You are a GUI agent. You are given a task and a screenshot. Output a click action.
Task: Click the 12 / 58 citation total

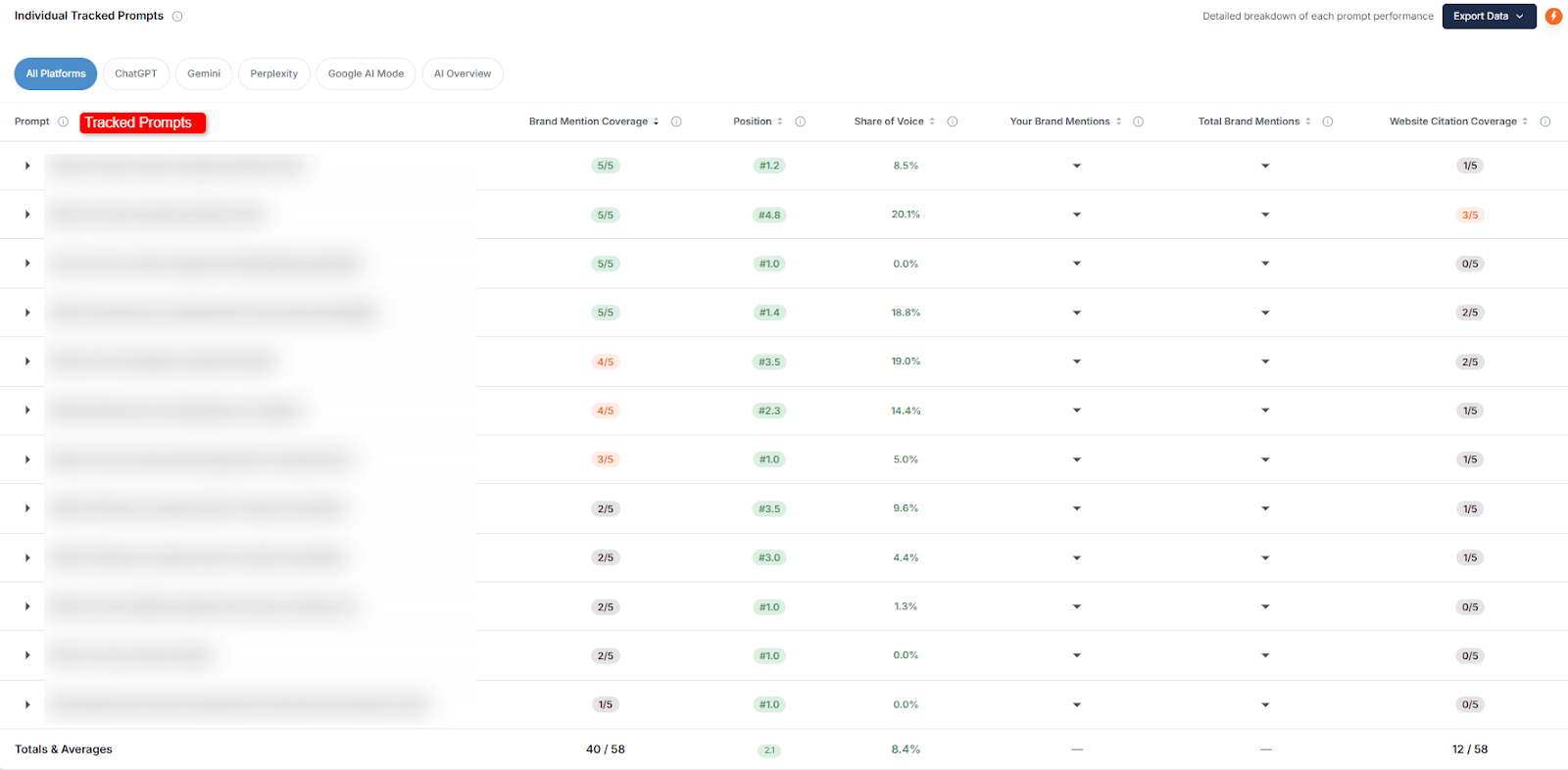1470,749
